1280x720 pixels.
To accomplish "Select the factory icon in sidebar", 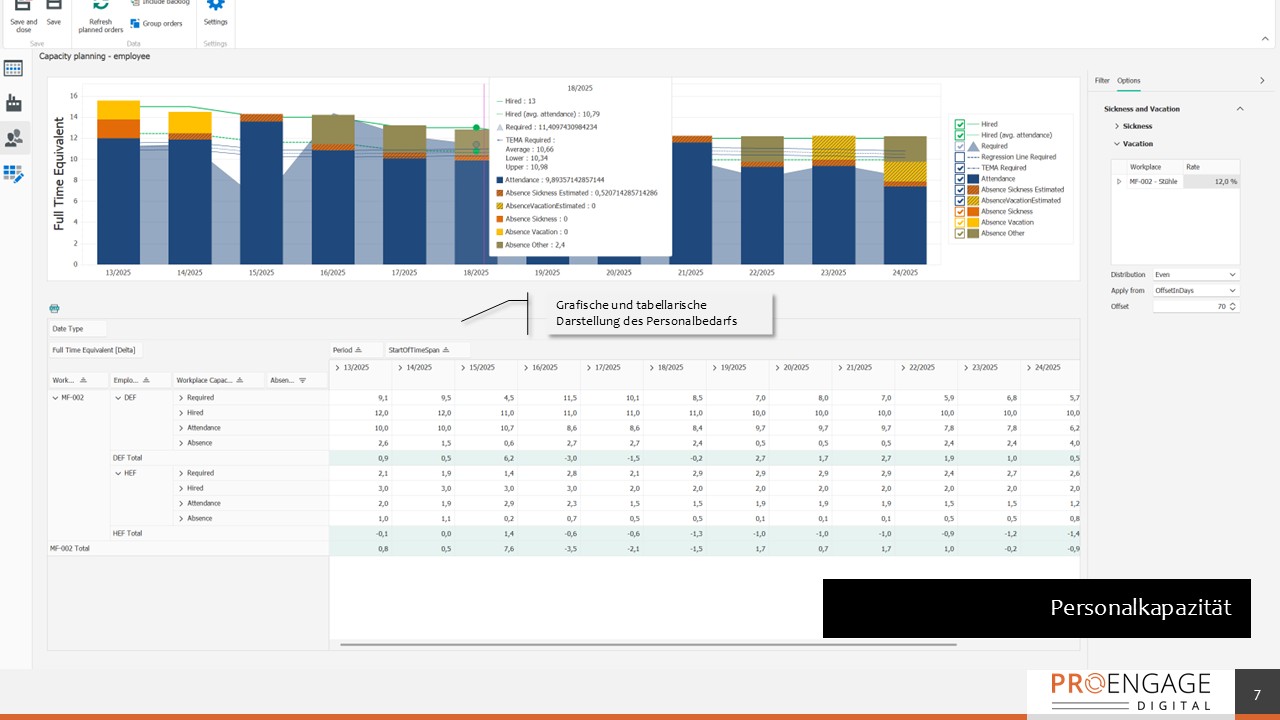I will pyautogui.click(x=14, y=103).
